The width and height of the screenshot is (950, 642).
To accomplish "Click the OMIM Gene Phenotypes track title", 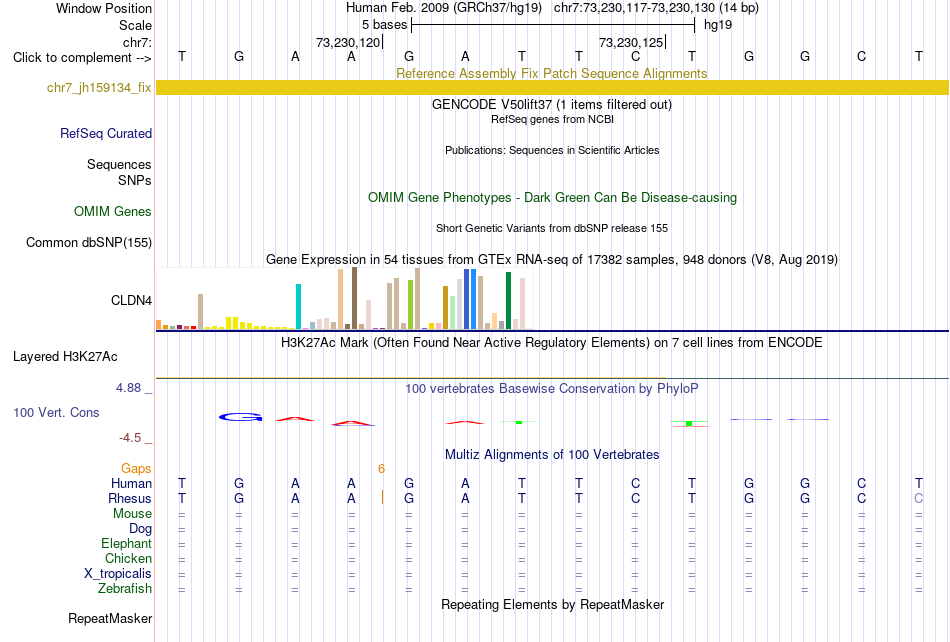I will pos(552,197).
